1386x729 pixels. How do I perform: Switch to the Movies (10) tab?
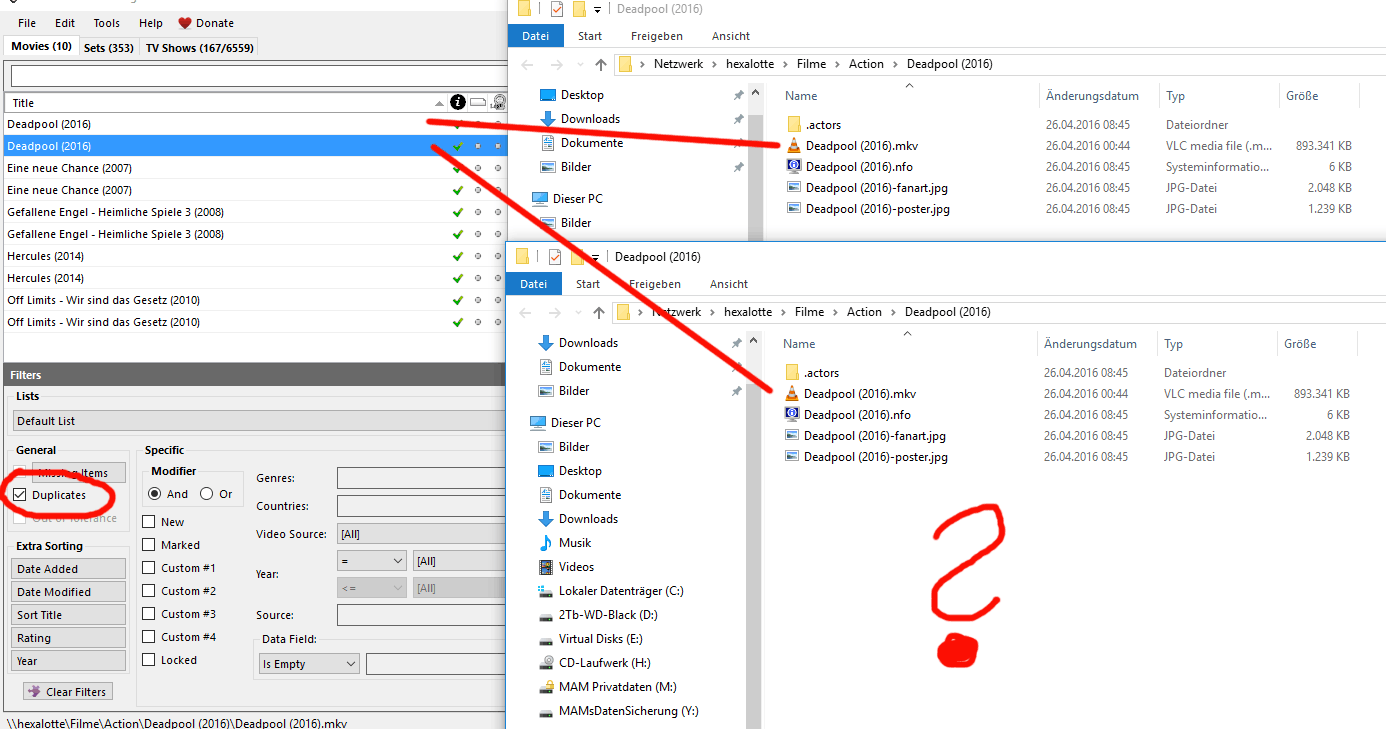click(x=42, y=47)
